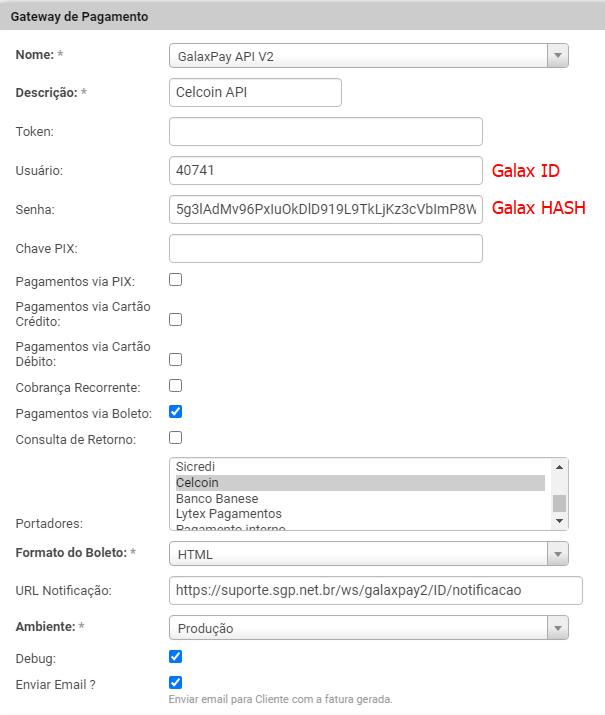
Task: Open the Nome gateway dropdown
Action: click(368, 56)
